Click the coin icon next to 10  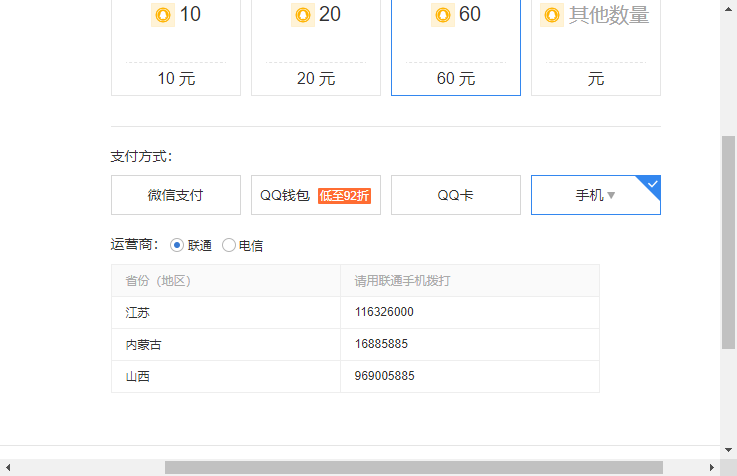(163, 15)
